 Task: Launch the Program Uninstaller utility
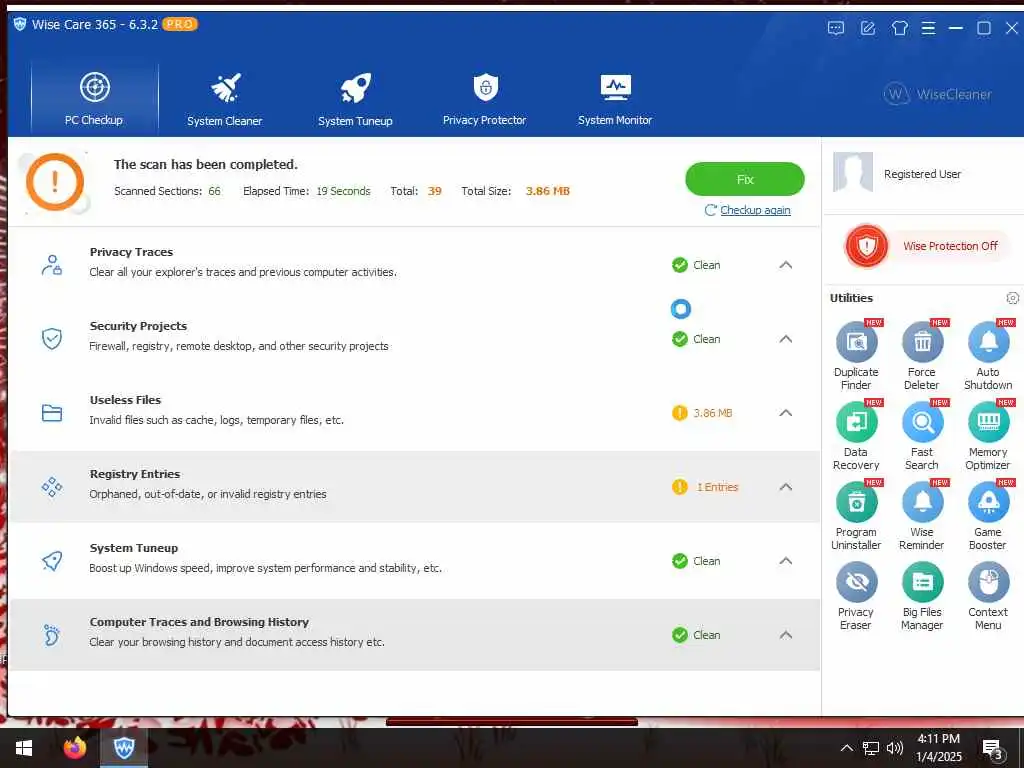pos(856,515)
